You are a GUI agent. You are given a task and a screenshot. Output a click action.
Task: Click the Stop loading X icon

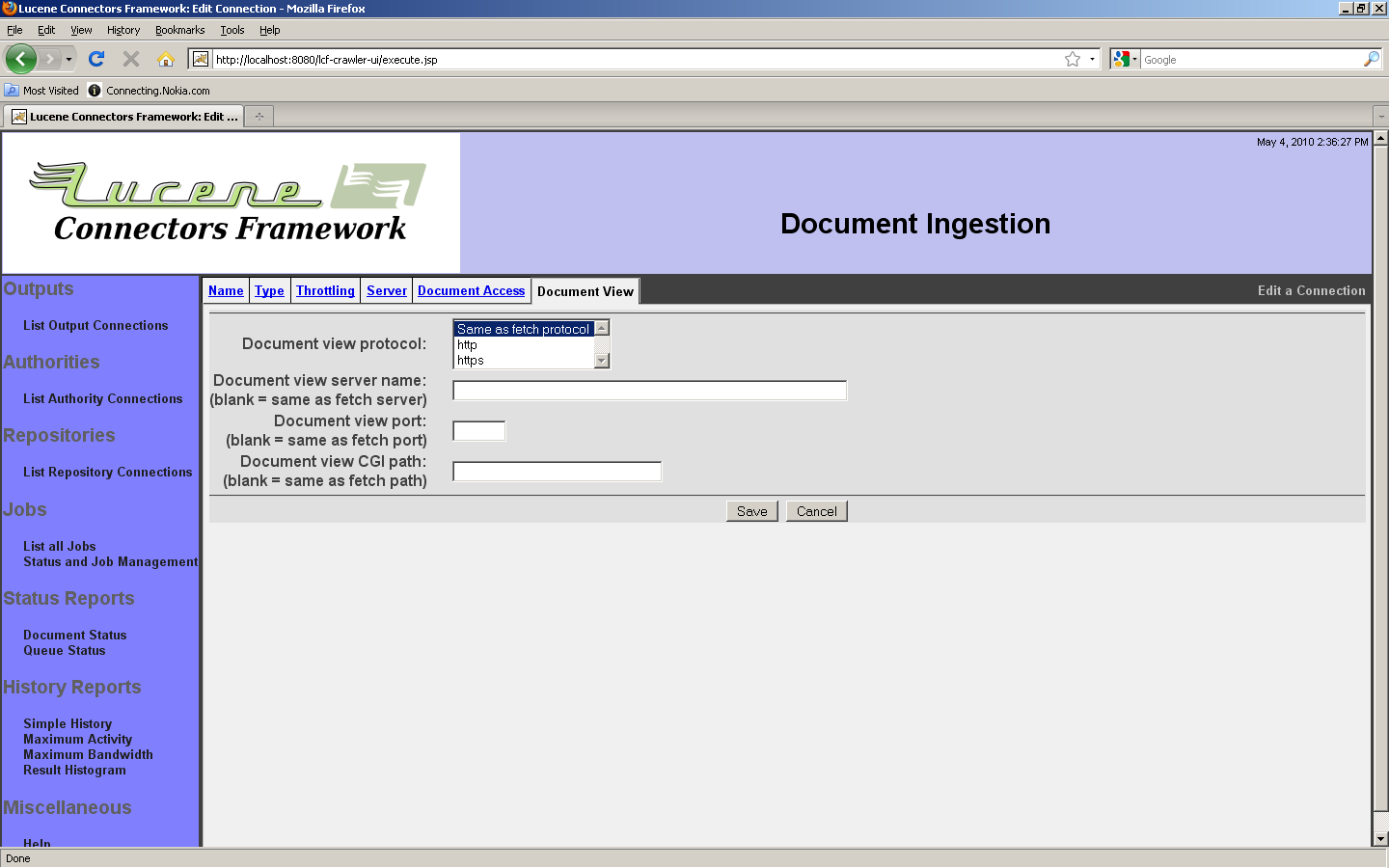click(x=131, y=59)
